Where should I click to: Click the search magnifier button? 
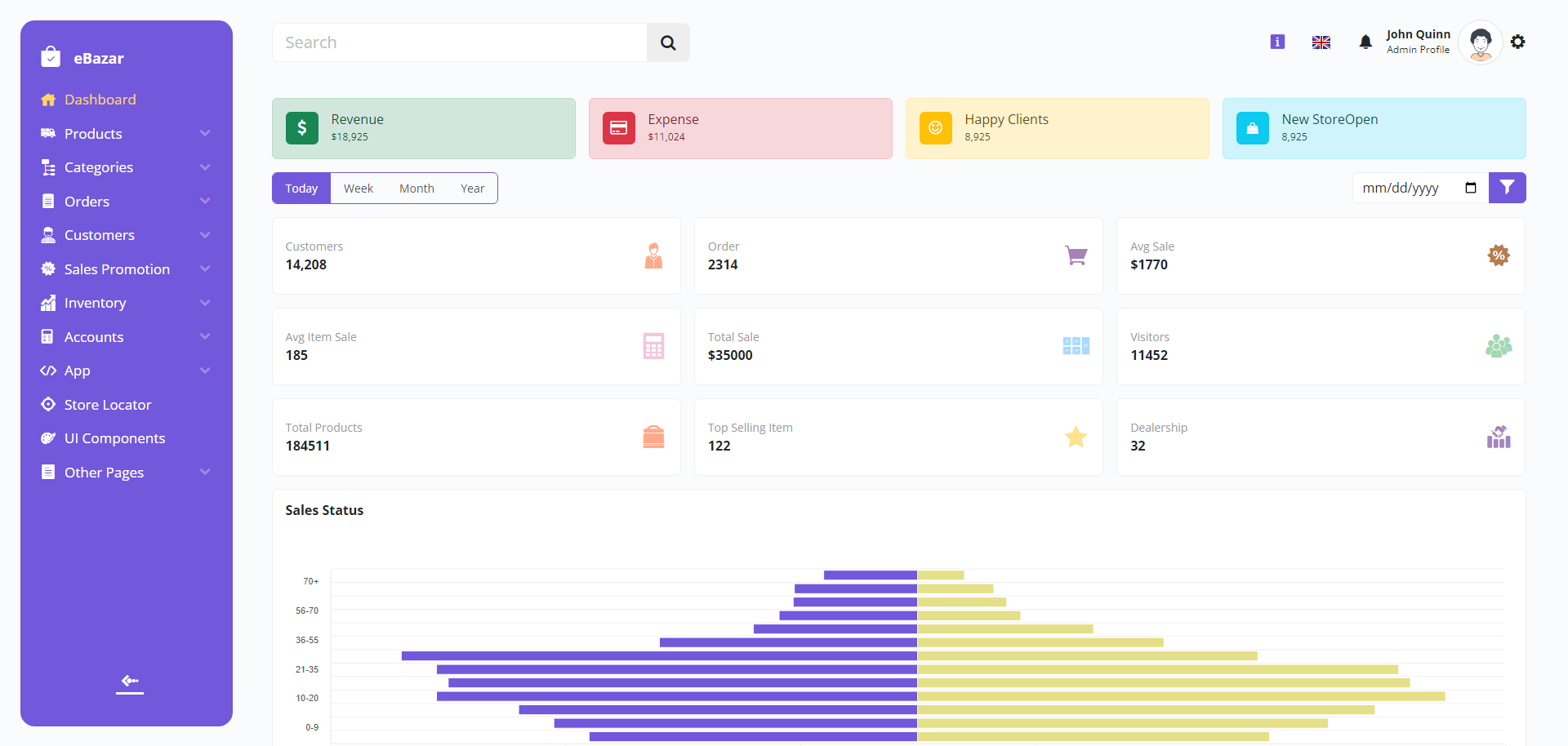(x=668, y=42)
